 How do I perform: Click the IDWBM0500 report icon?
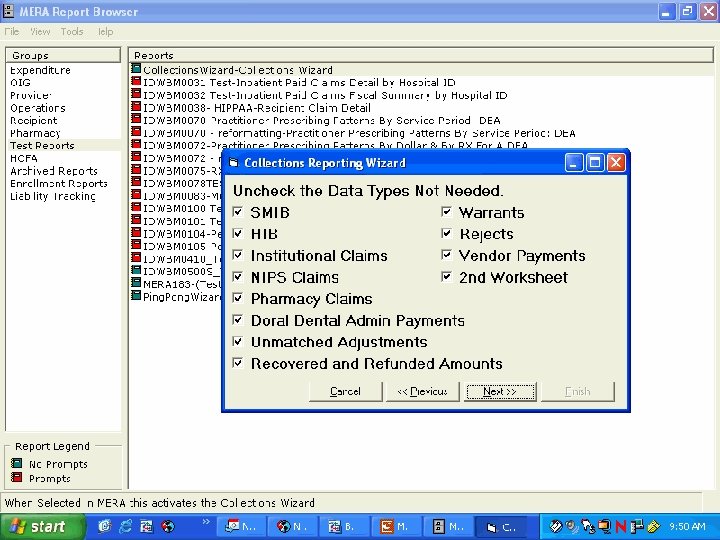pyautogui.click(x=136, y=270)
